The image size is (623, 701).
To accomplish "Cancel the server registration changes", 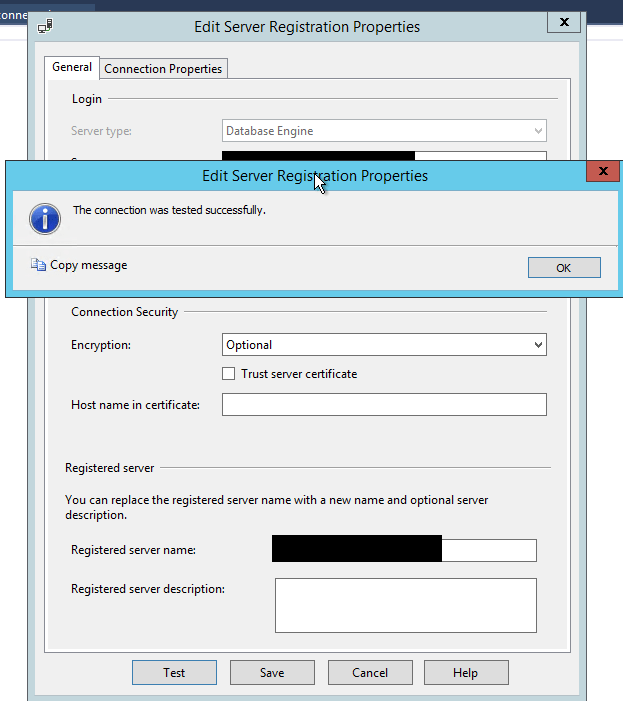I will pos(370,673).
